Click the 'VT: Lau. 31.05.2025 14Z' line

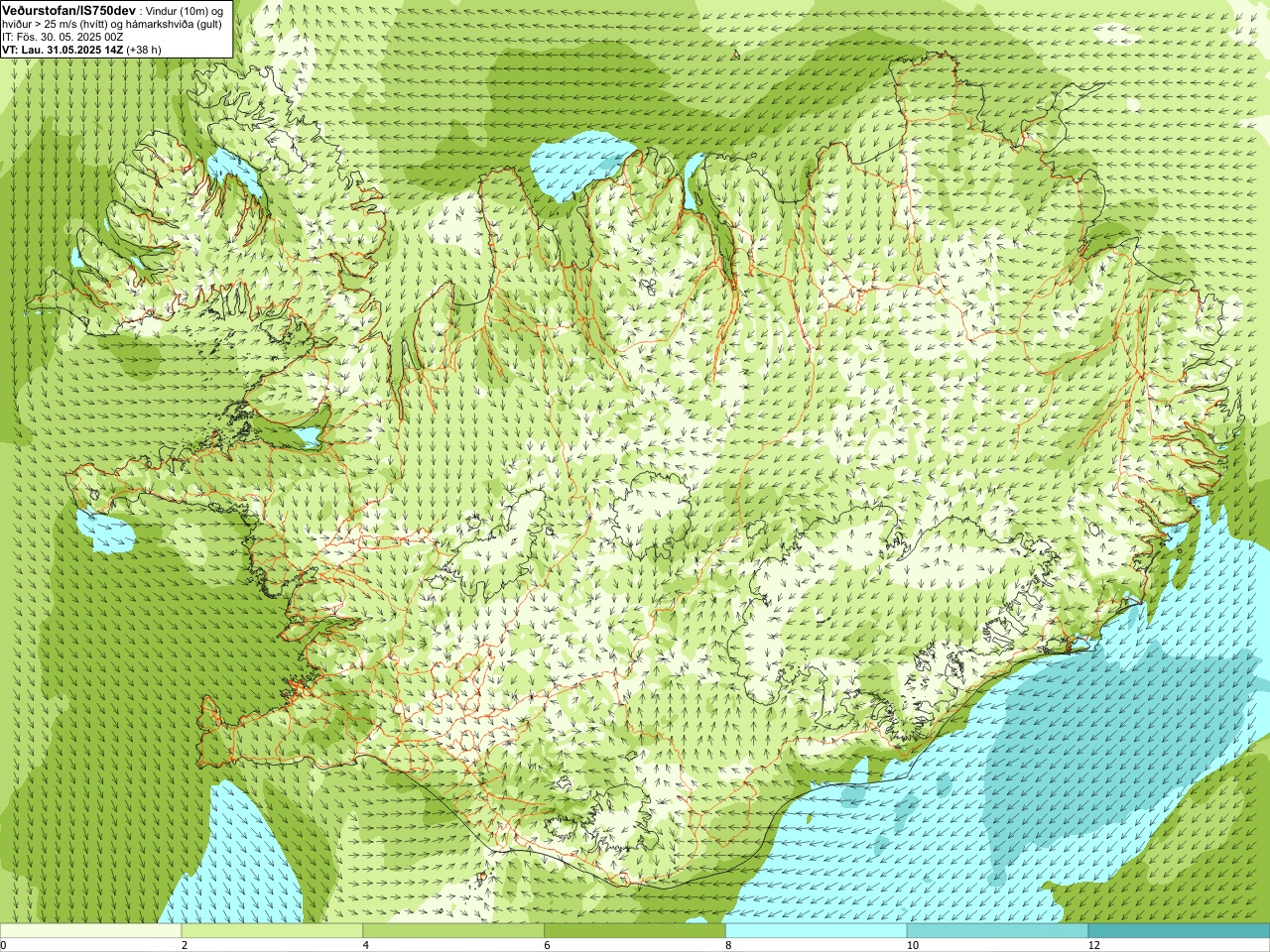(63, 49)
